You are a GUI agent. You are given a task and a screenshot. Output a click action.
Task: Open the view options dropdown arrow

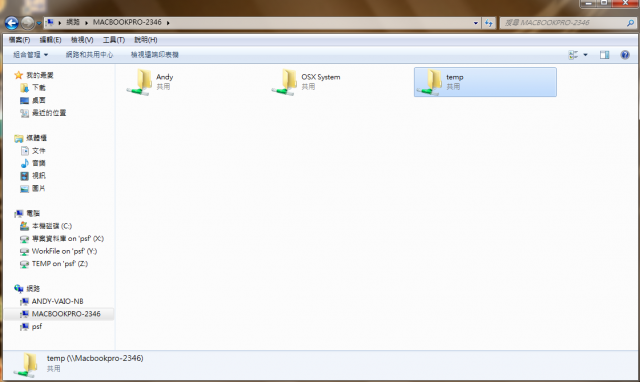tap(585, 55)
